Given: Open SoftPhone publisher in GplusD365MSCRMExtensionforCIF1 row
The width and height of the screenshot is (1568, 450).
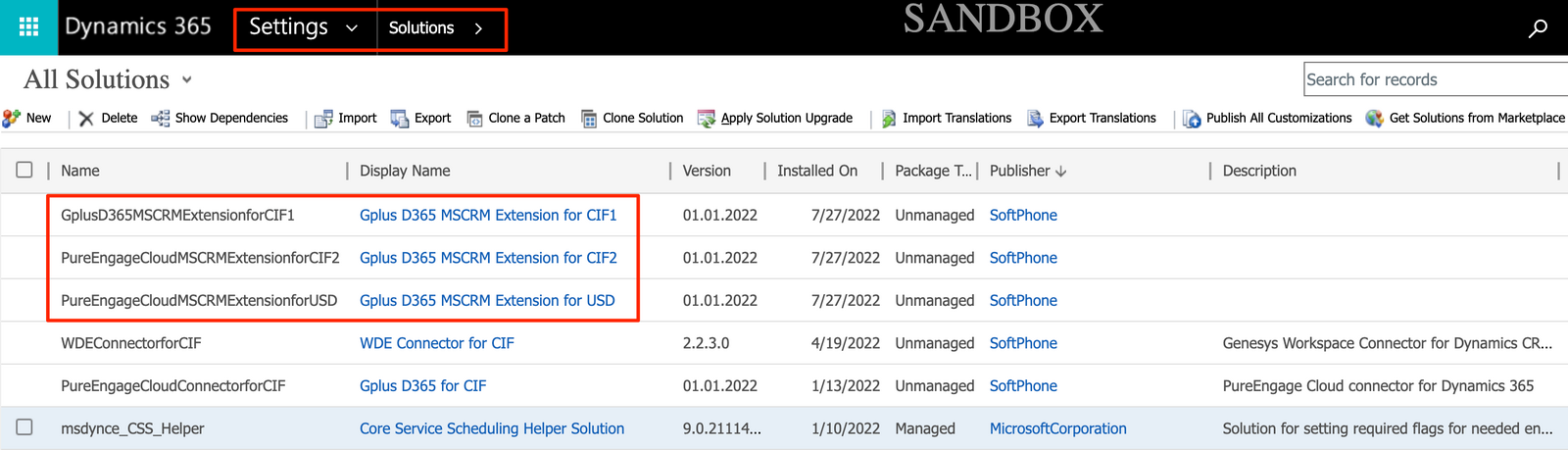Looking at the screenshot, I should pos(1023,215).
